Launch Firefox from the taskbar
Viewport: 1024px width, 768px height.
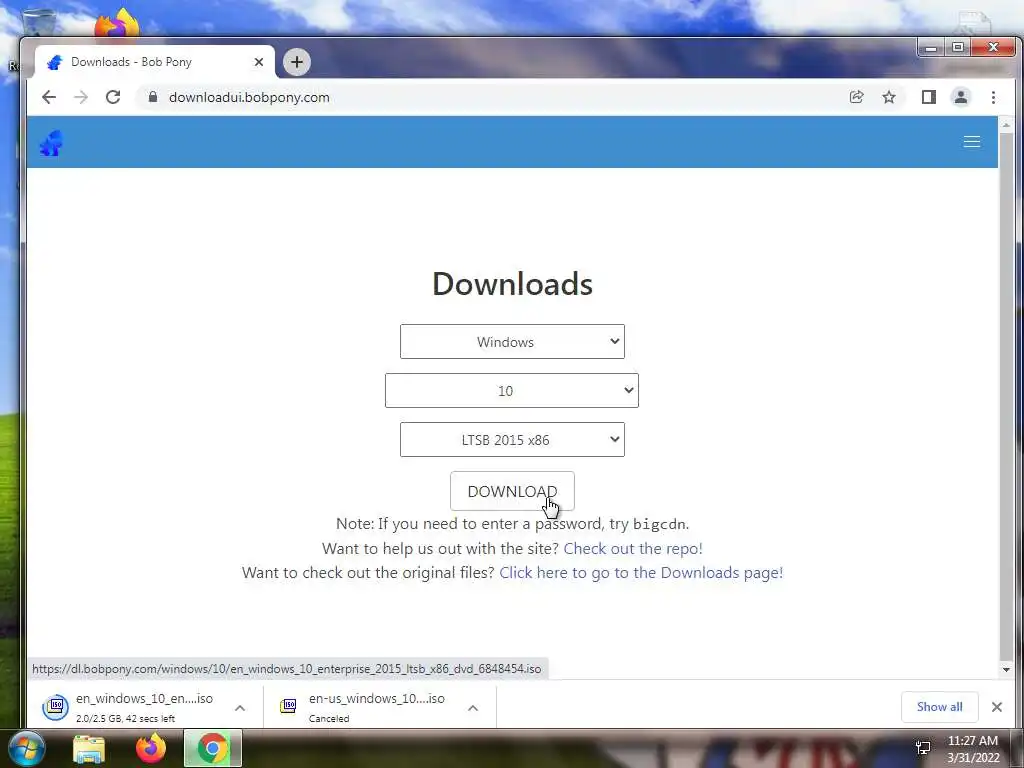[x=151, y=748]
